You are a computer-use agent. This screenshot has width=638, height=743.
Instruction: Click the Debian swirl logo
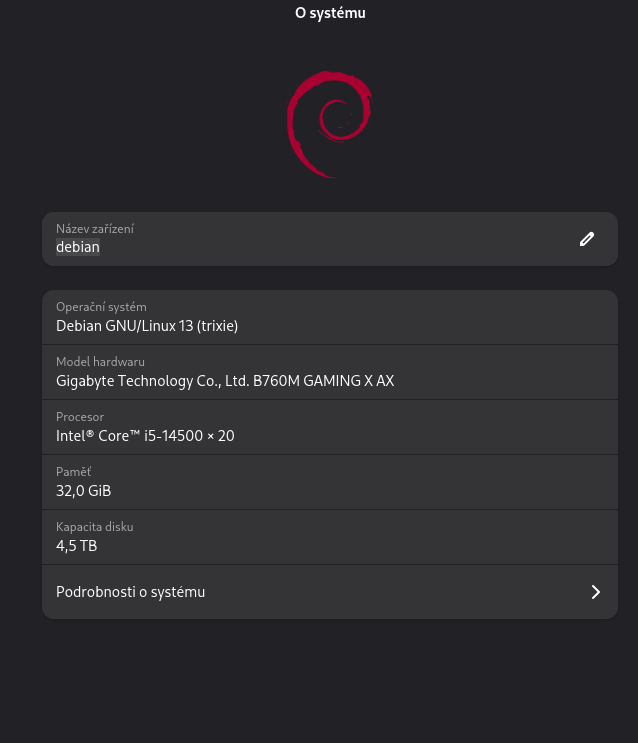(x=329, y=124)
